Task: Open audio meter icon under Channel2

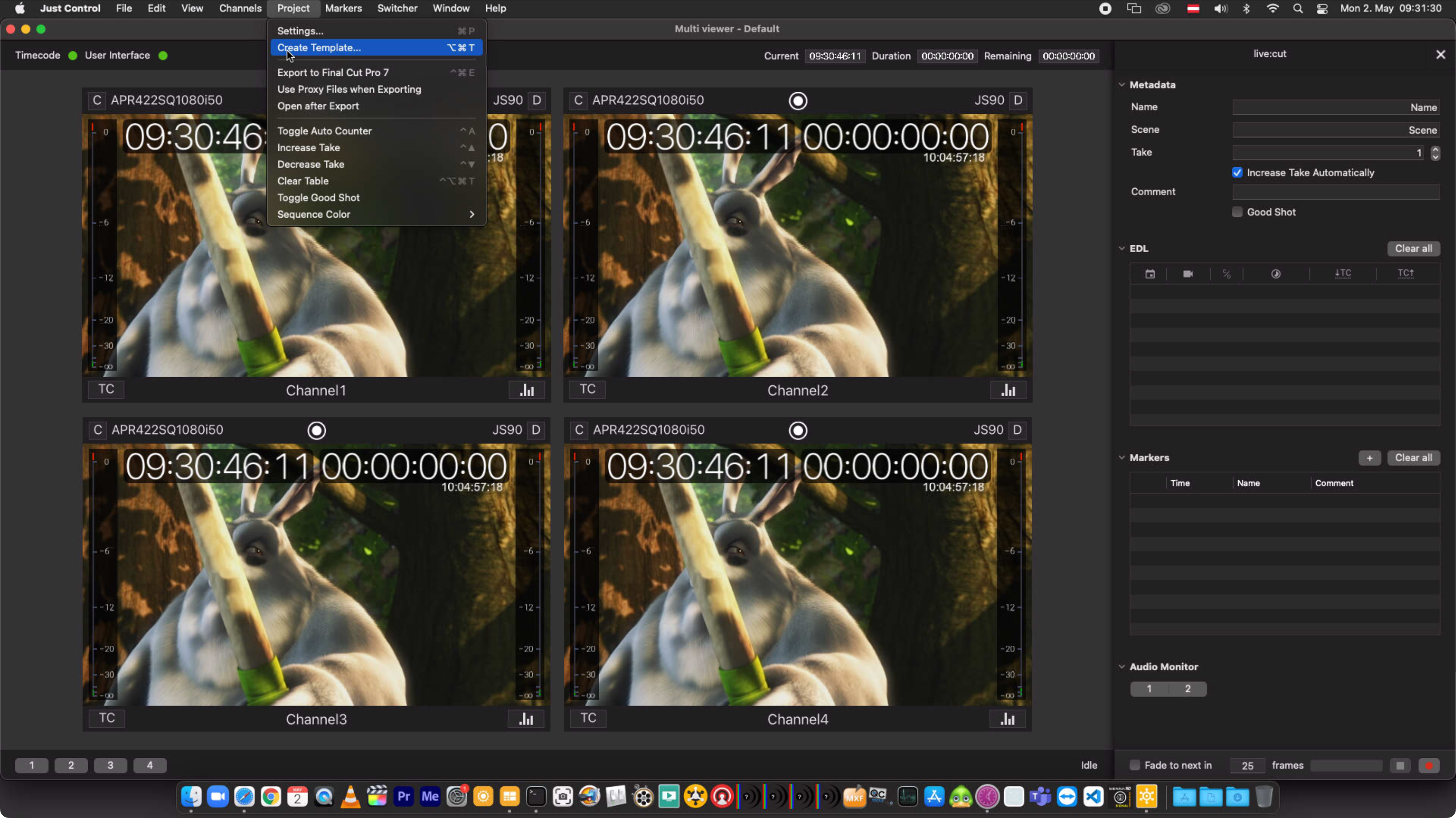Action: [x=1008, y=390]
